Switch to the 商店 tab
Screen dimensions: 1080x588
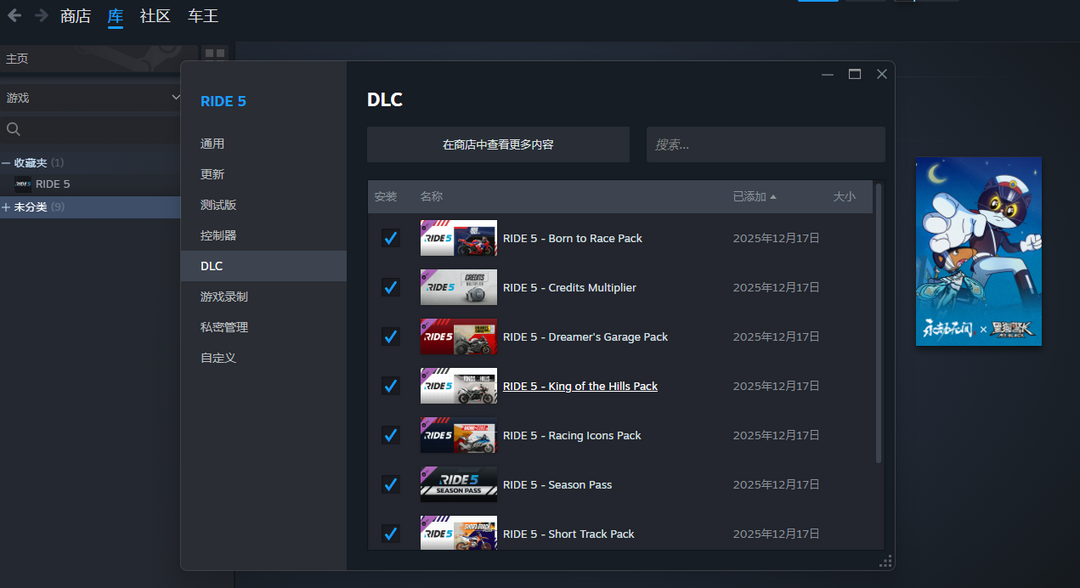point(75,16)
